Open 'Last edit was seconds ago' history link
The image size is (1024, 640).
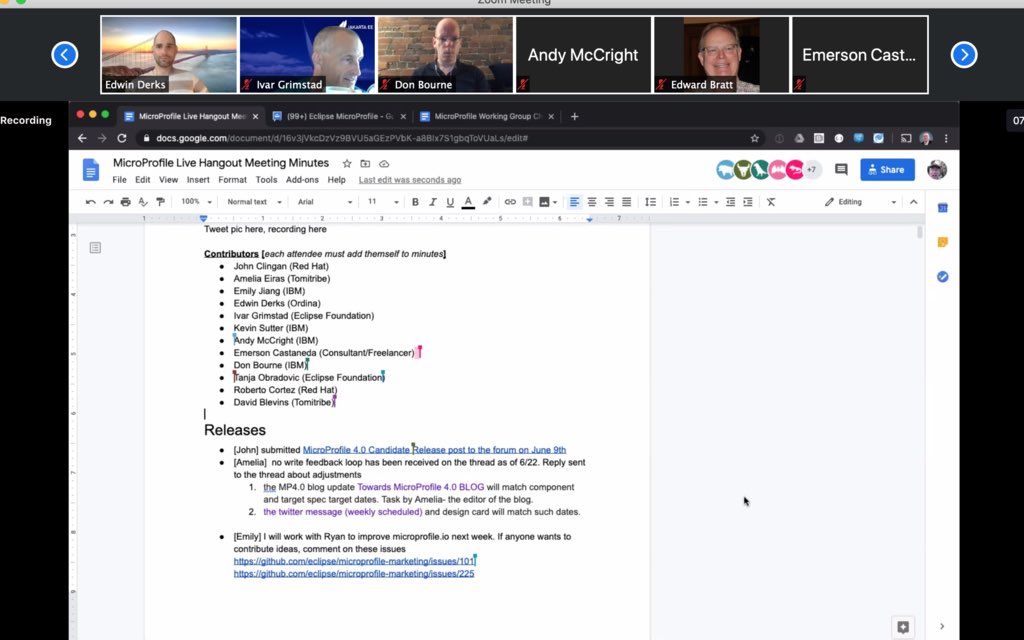tap(409, 180)
